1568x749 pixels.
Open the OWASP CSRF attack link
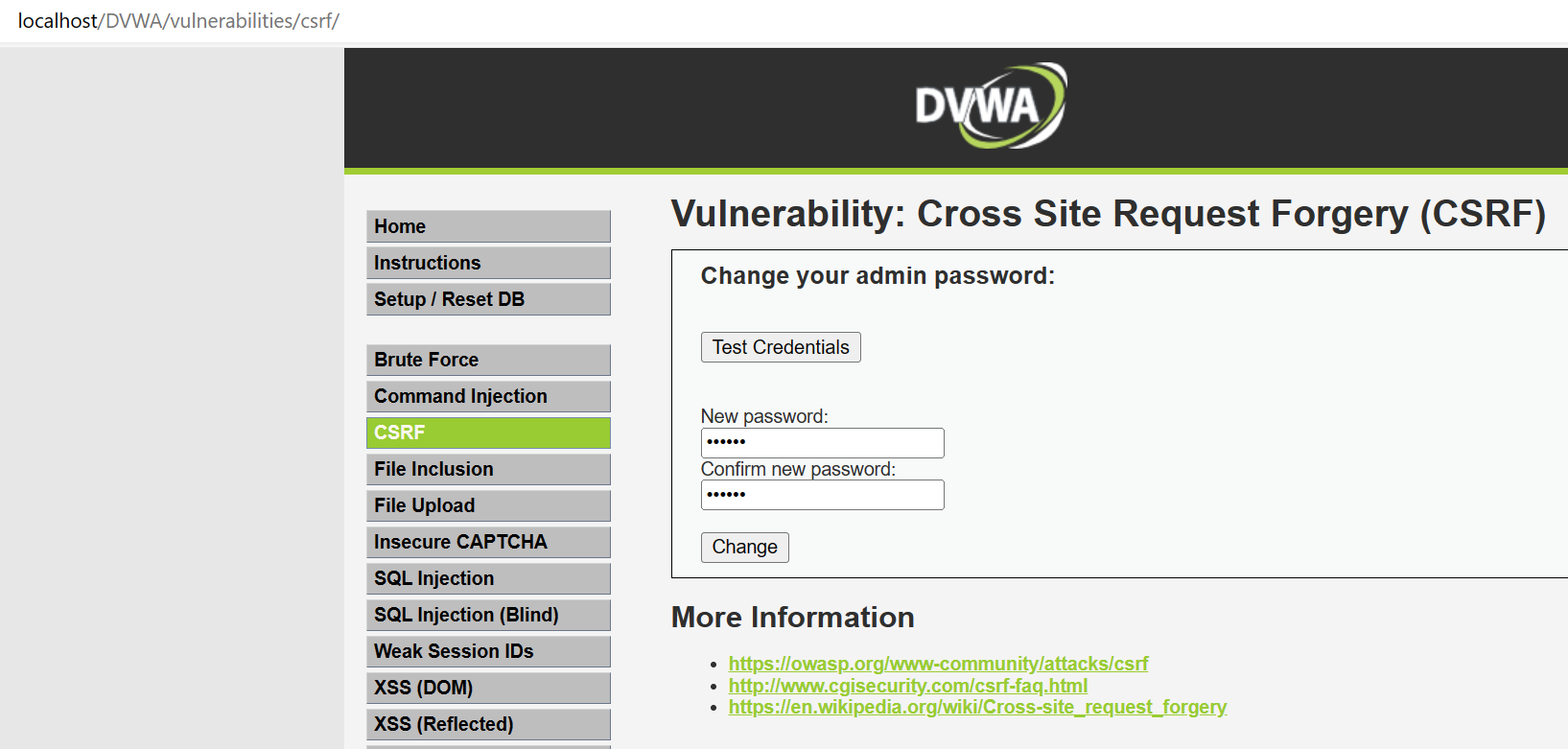pos(937,664)
